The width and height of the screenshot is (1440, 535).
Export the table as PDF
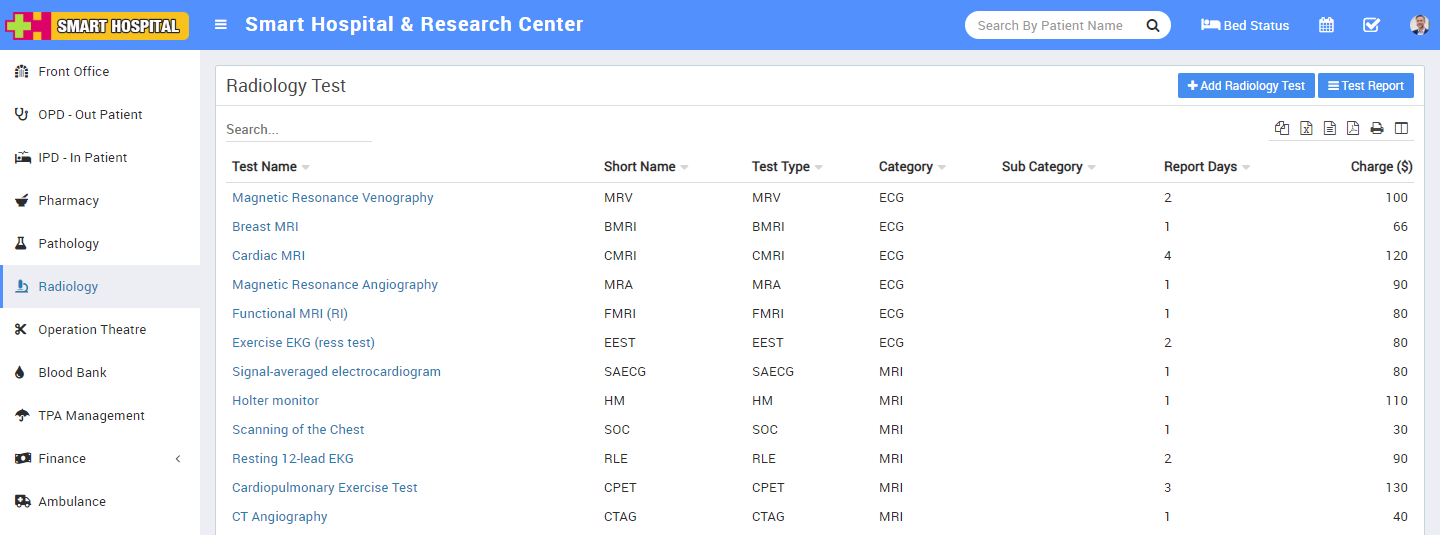coord(1353,128)
